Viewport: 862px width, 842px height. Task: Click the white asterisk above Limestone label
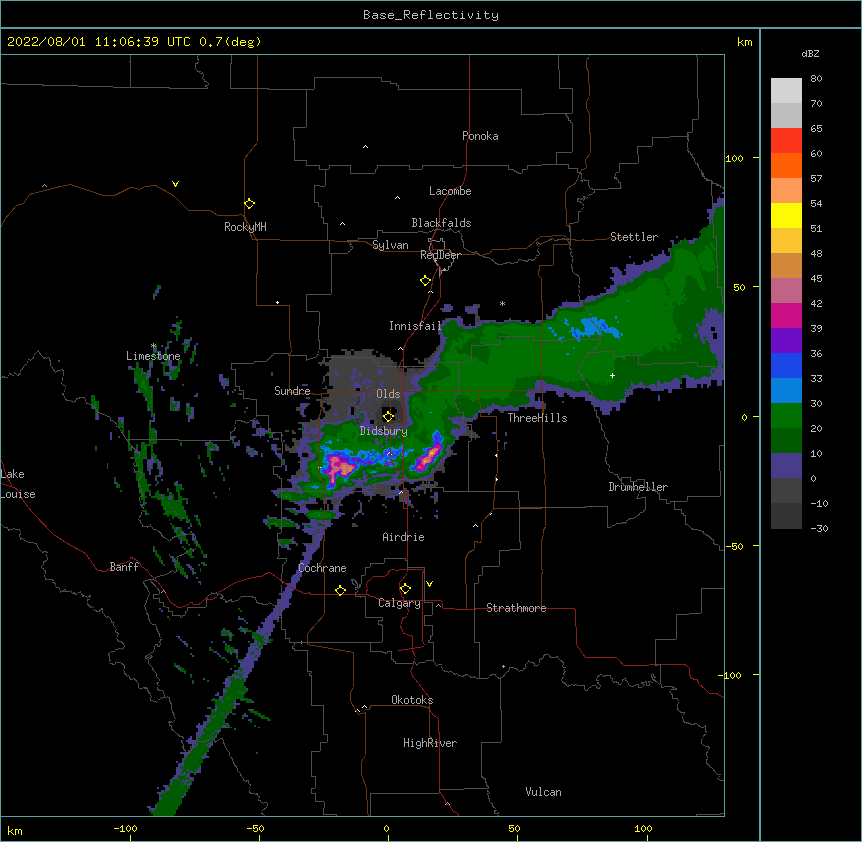click(x=154, y=346)
